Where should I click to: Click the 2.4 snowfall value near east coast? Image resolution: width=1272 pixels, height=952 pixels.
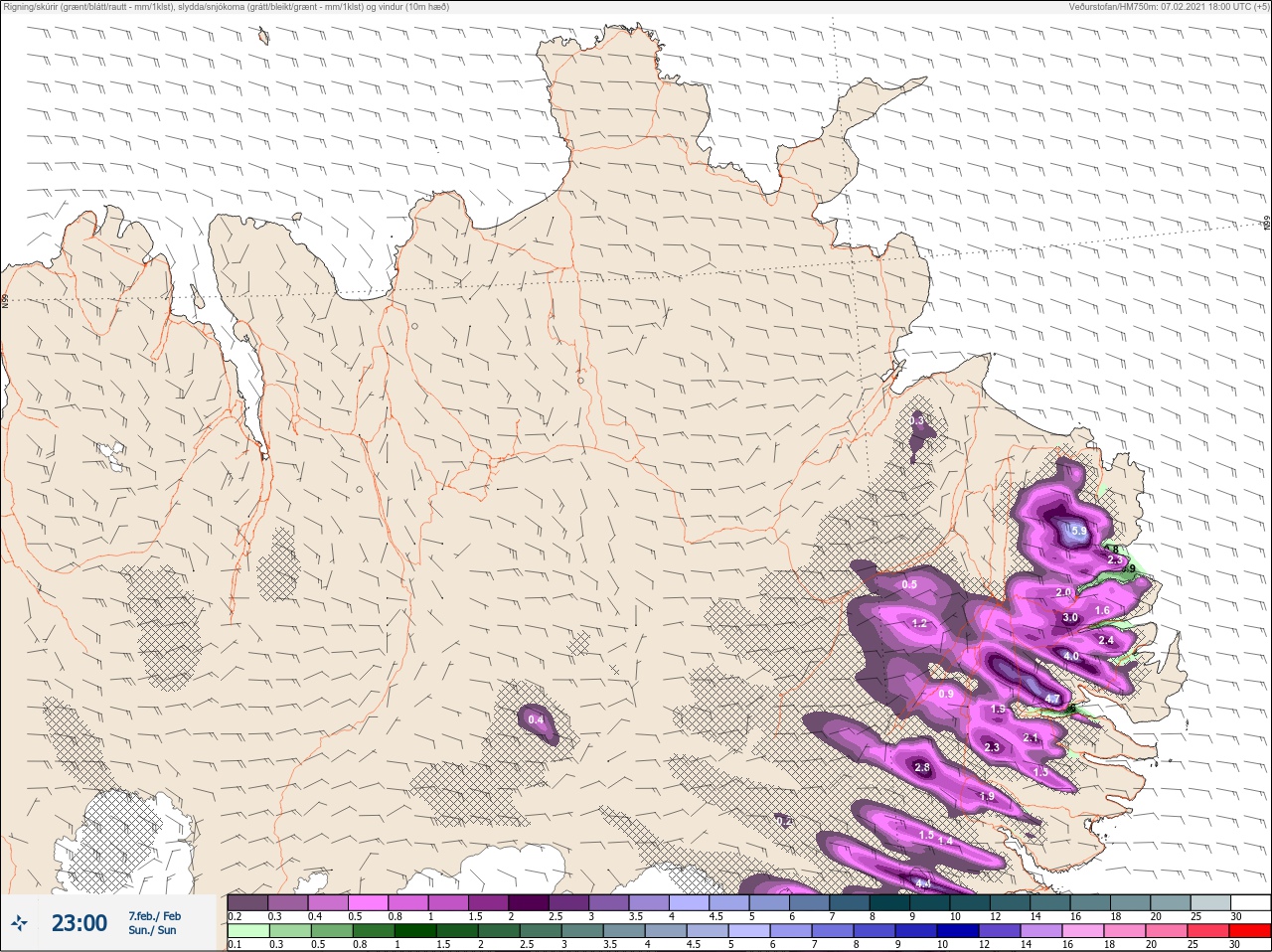1106,640
